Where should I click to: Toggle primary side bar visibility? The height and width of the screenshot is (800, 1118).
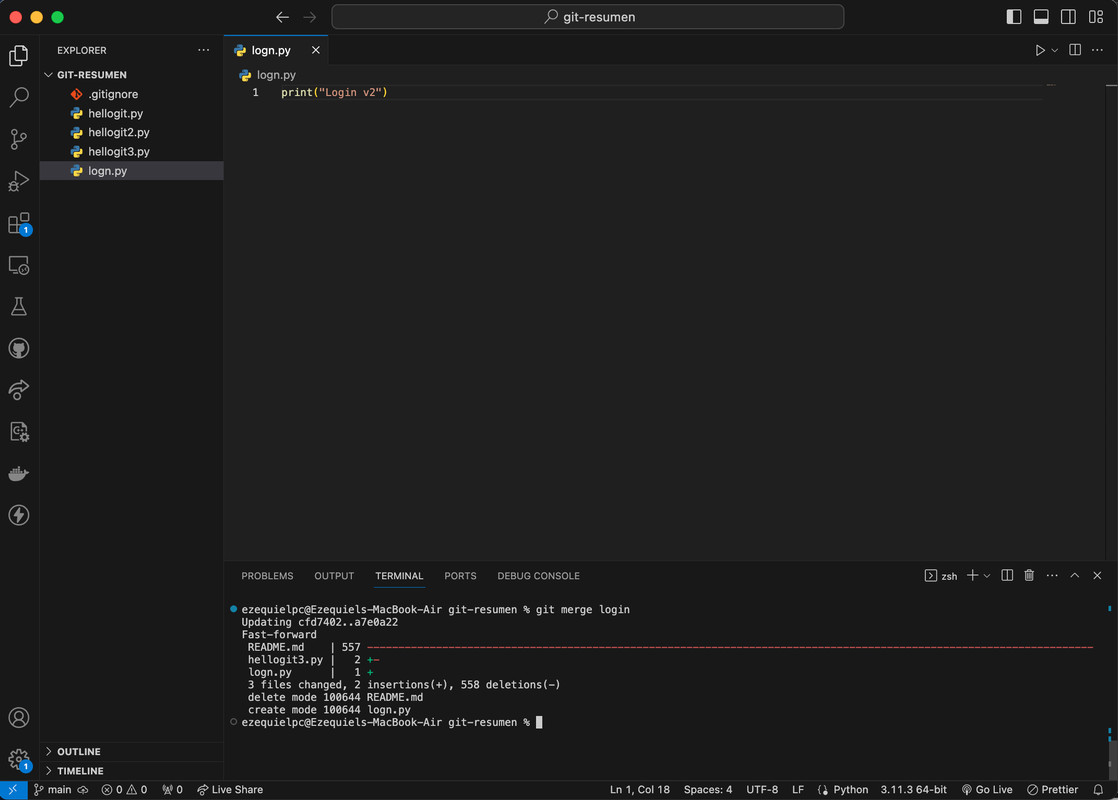coord(1014,17)
